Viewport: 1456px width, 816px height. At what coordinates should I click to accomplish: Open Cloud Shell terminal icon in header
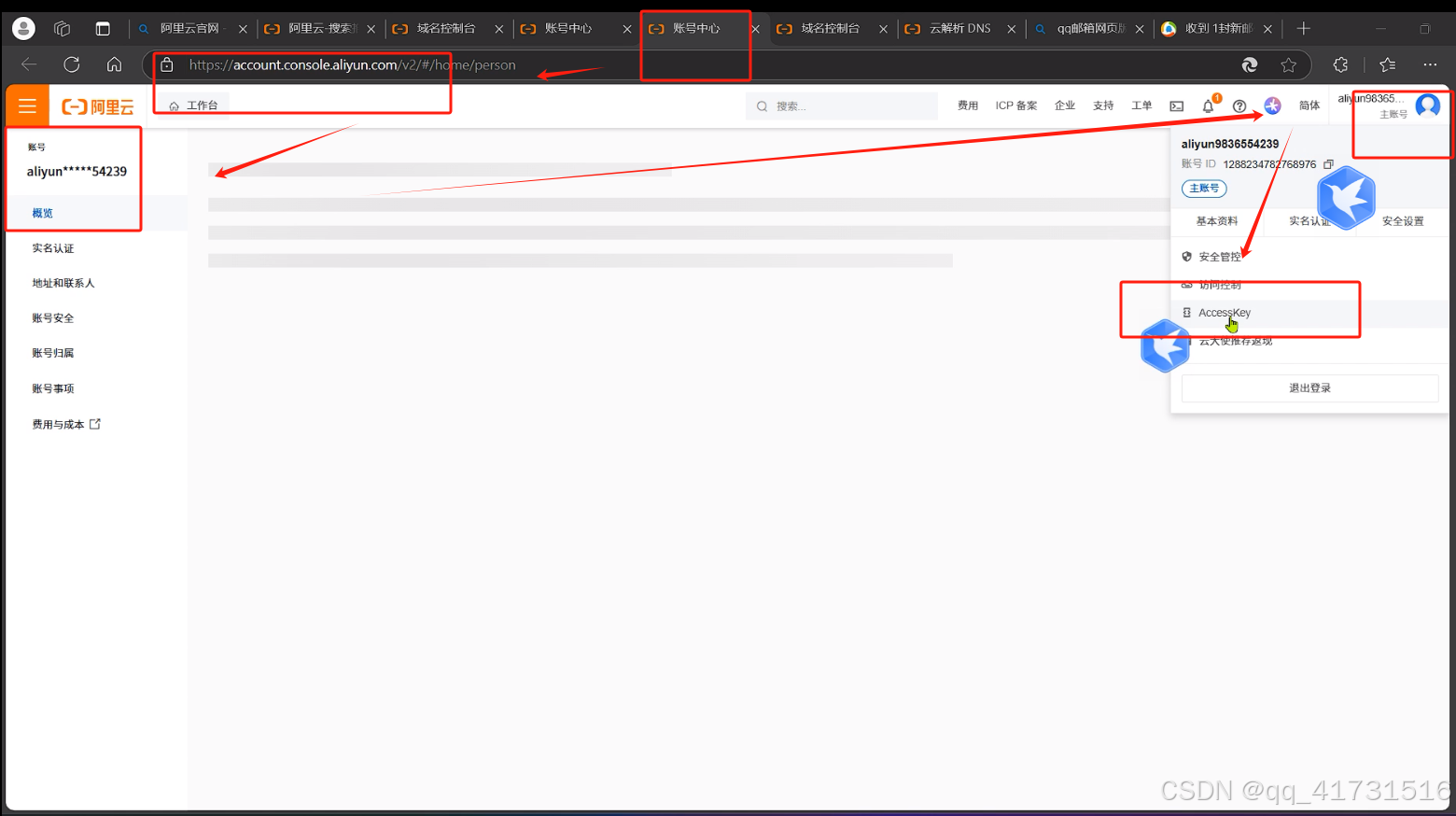click(1177, 106)
